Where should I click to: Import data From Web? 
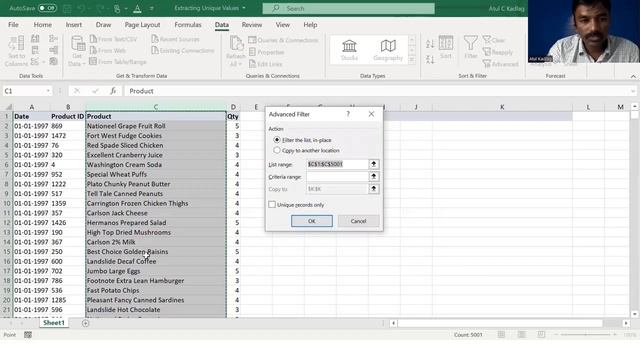(108, 51)
